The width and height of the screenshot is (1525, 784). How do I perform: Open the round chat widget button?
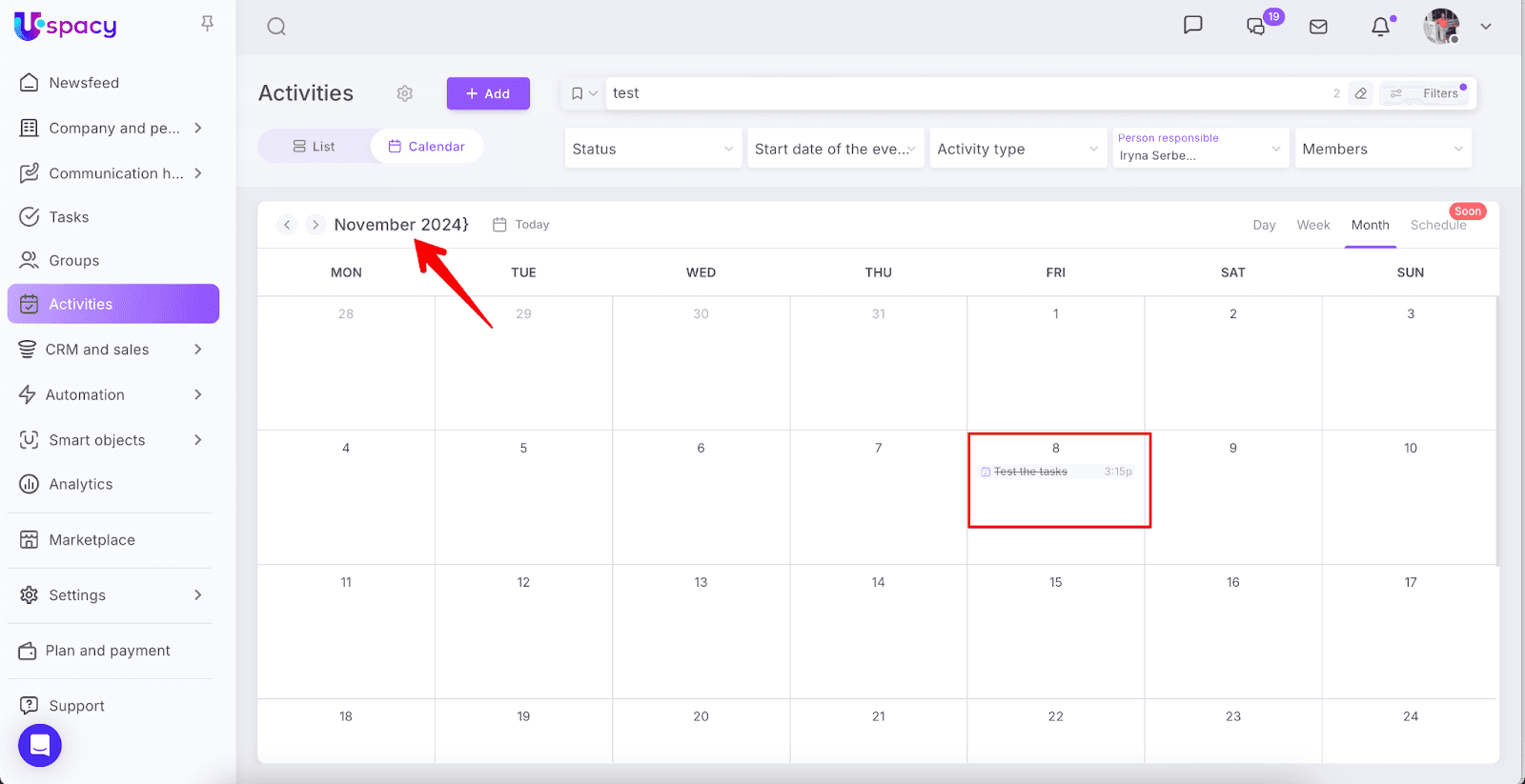pyautogui.click(x=40, y=745)
